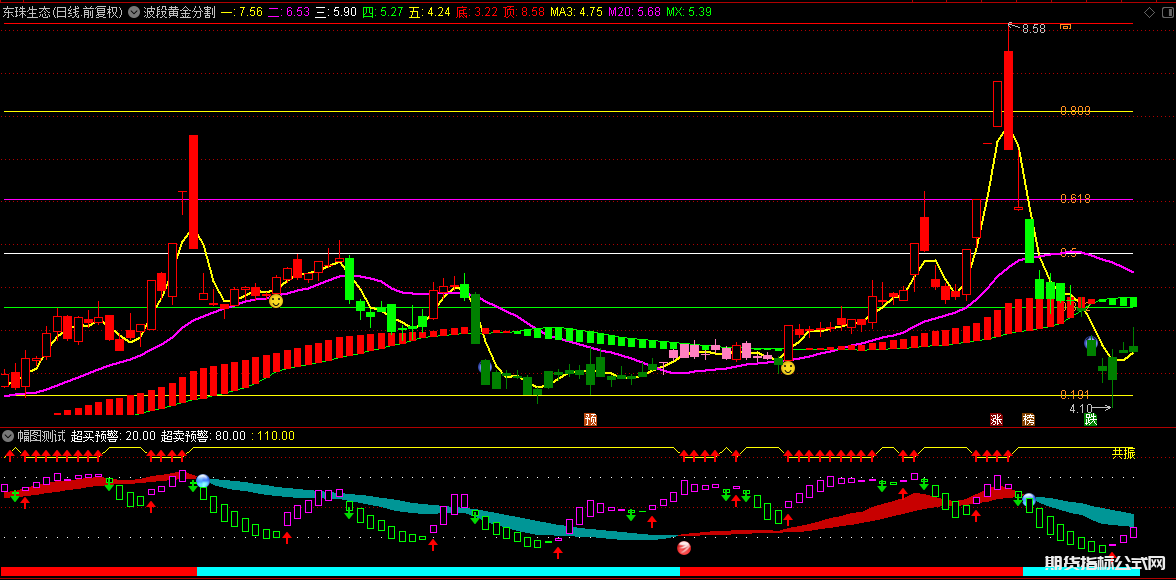Click the legend value 二: 6.53
The height and width of the screenshot is (580, 1176).
[x=289, y=12]
